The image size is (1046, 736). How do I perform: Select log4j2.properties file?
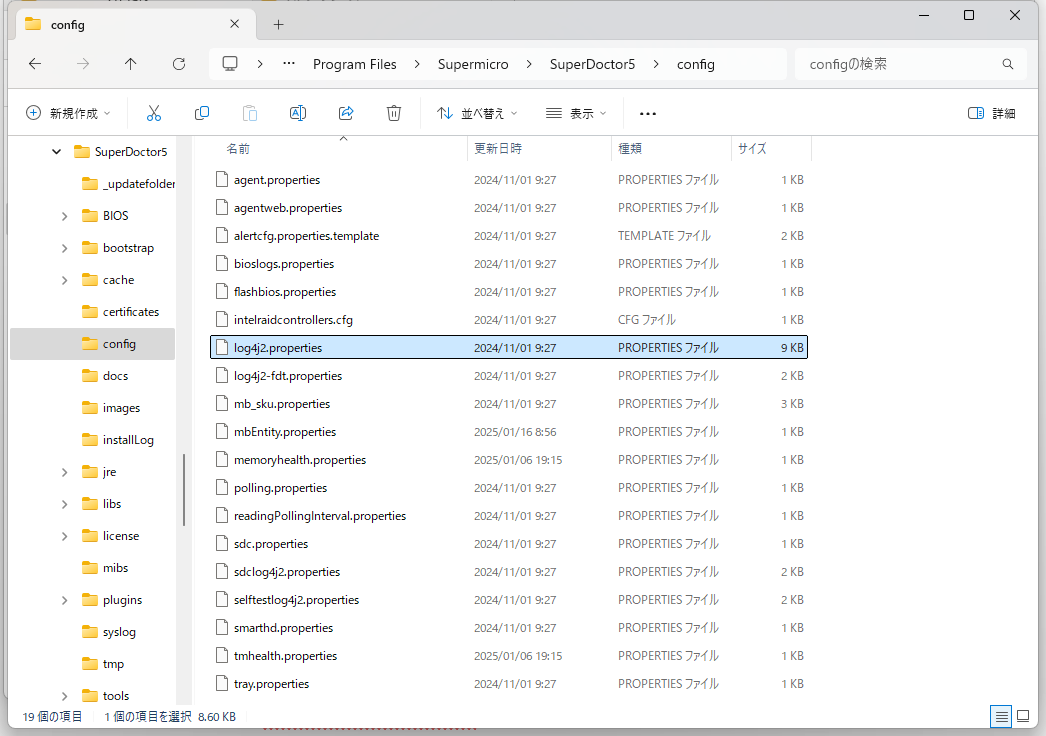coord(509,348)
